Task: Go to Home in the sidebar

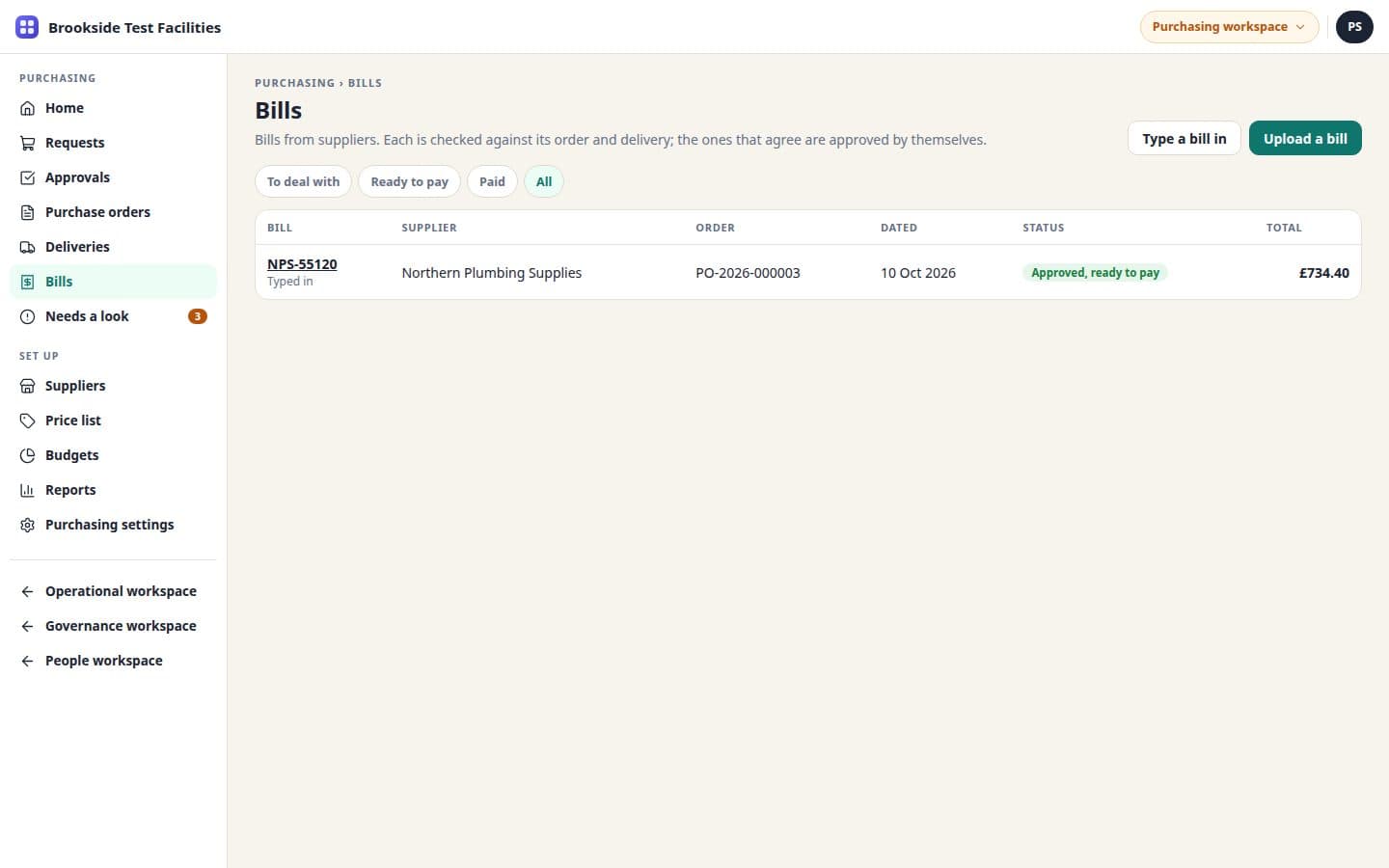Action: (x=113, y=108)
